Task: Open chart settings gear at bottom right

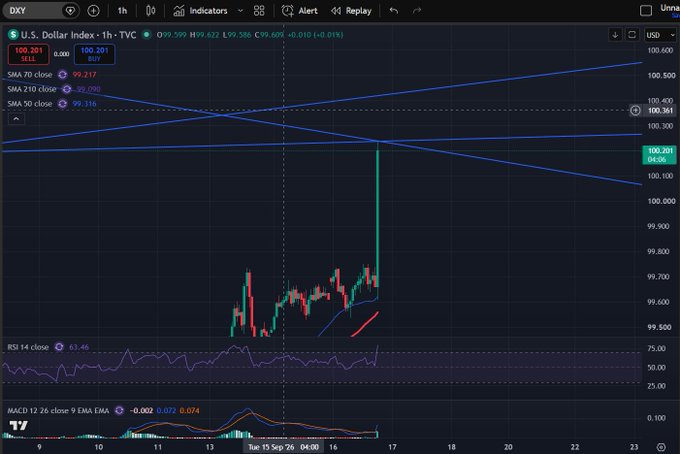Action: pos(661,447)
